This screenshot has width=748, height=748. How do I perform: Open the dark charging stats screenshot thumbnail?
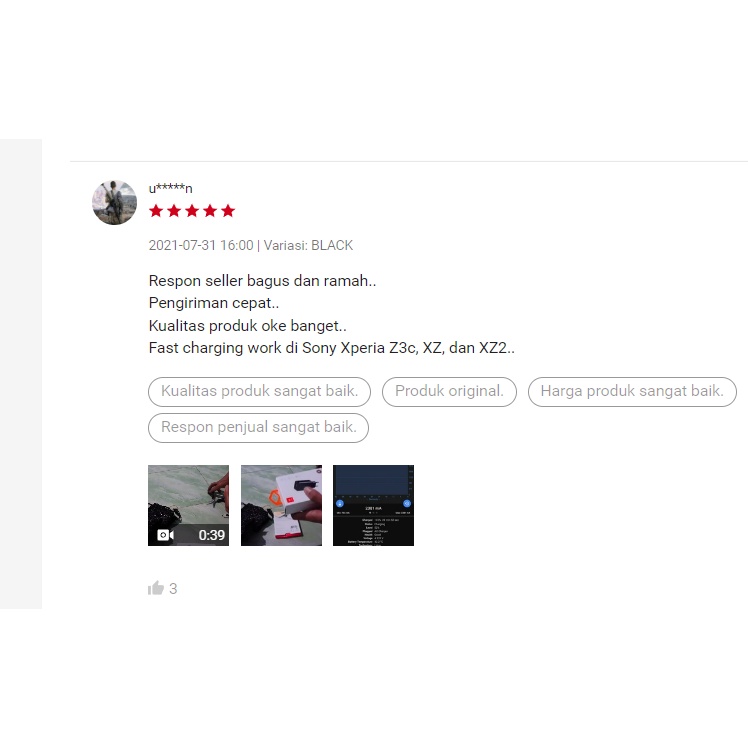374,505
